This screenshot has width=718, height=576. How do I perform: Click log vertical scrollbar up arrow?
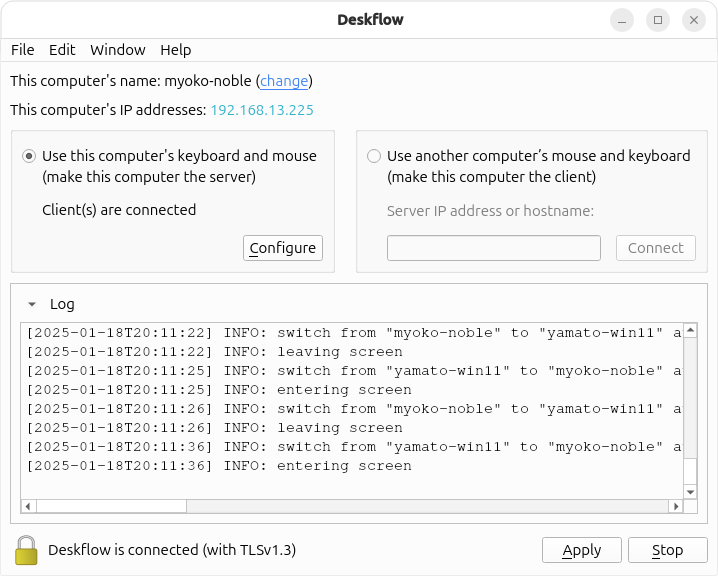tap(690, 331)
